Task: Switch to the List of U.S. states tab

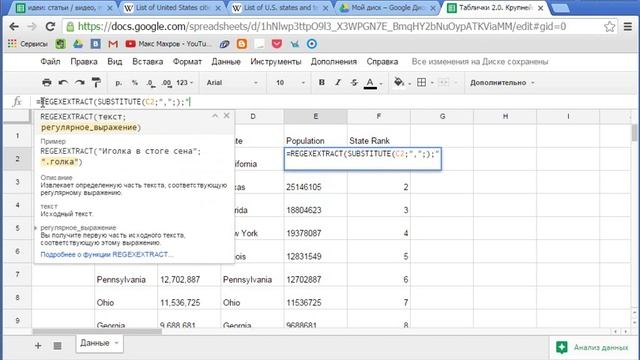Action: pos(280,8)
